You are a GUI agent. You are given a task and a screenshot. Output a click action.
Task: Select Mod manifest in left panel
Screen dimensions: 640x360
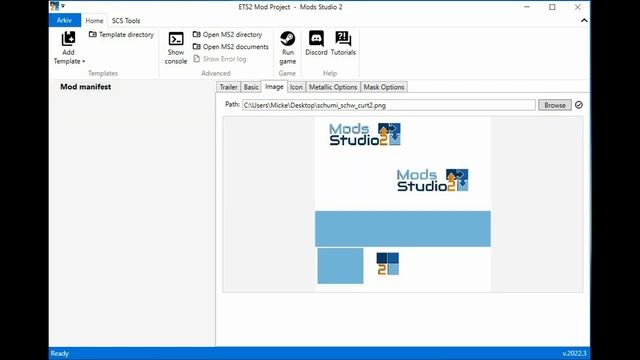tap(85, 87)
